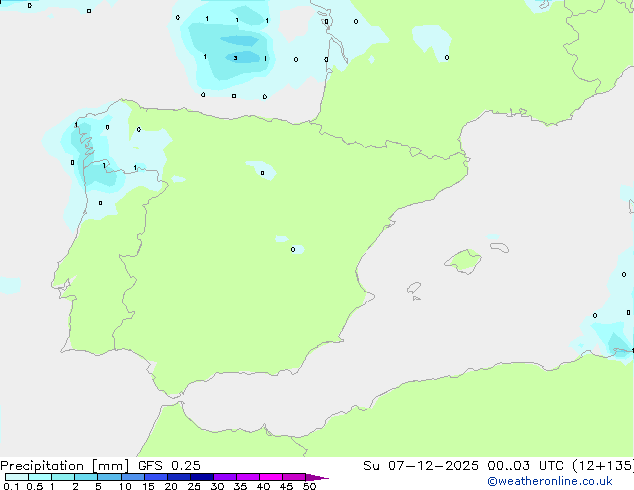Image resolution: width=634 pixels, height=490 pixels.
Task: Click the '(12+135)' forecast-hour text
Action: tap(603, 466)
